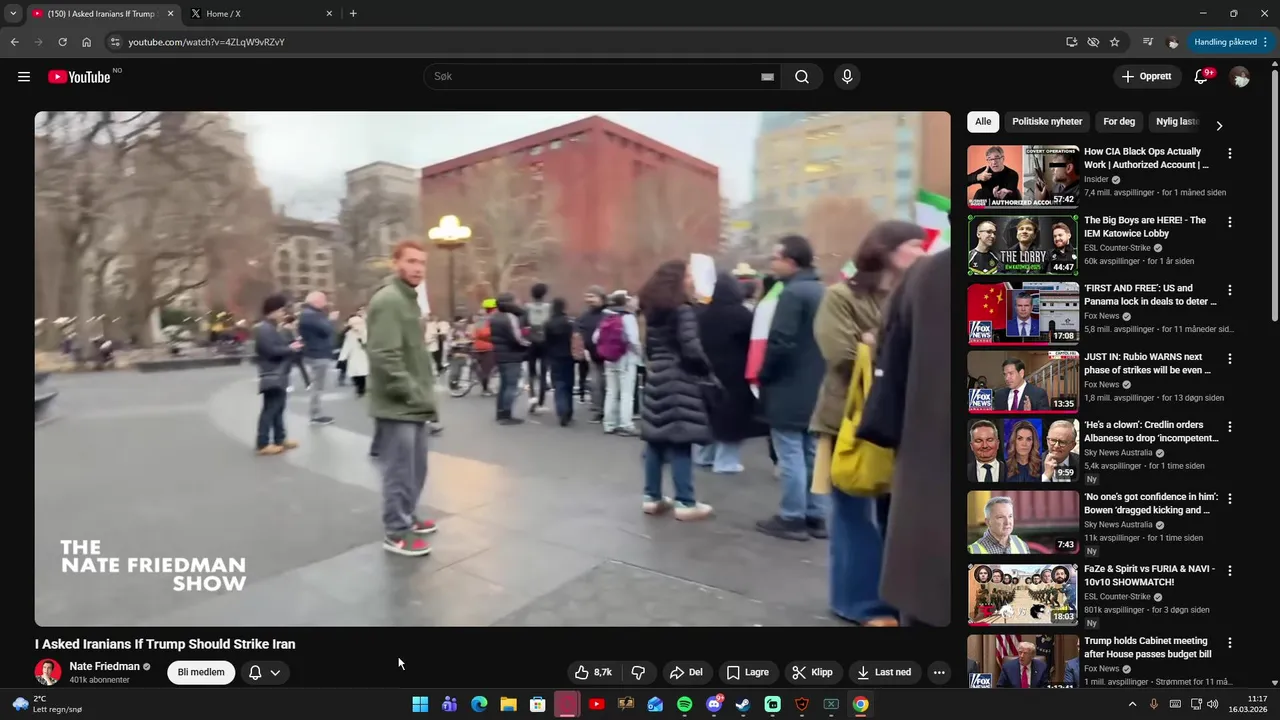Open more actions ellipsis under video
1280x720 pixels.
point(939,673)
